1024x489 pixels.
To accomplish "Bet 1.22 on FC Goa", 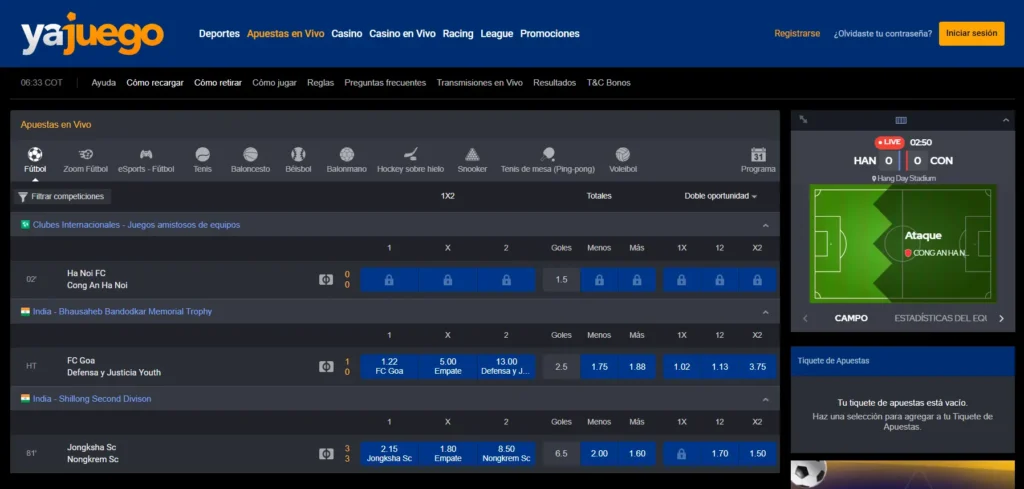I will [x=389, y=366].
